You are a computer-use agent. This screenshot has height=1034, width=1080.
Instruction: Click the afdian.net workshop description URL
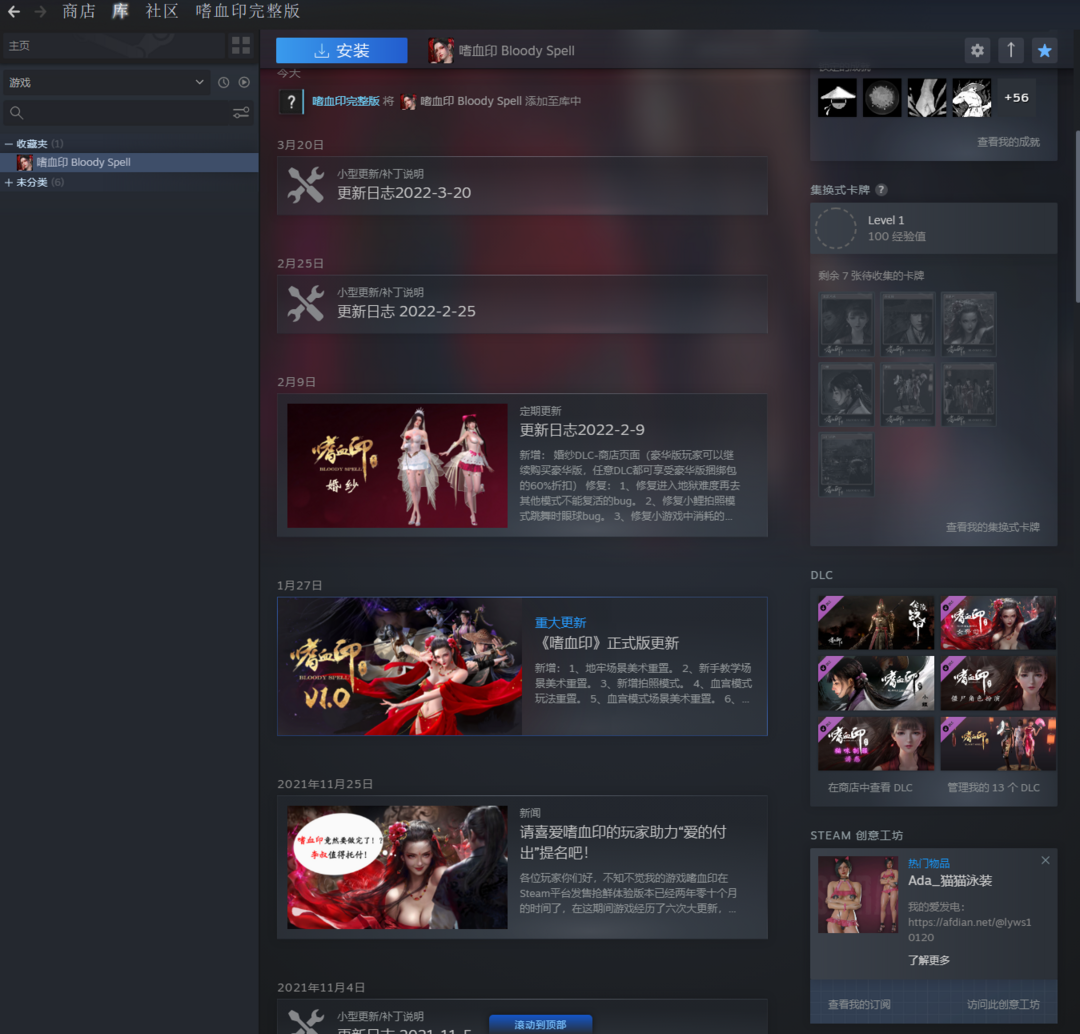[969, 930]
